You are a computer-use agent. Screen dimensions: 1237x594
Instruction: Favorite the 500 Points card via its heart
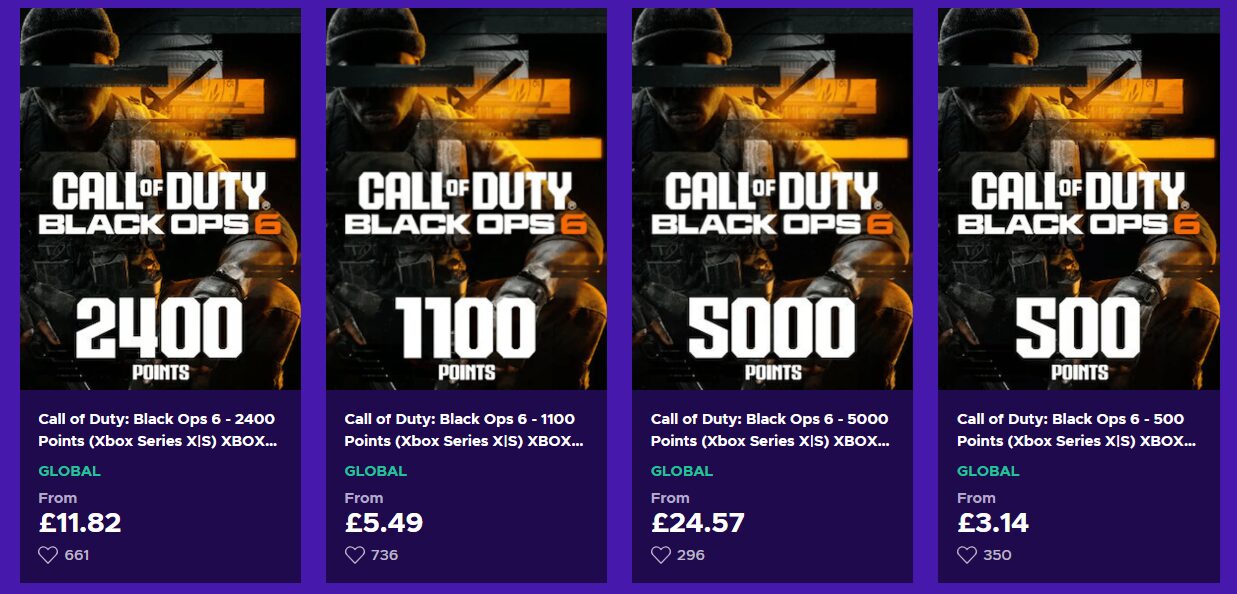point(966,554)
